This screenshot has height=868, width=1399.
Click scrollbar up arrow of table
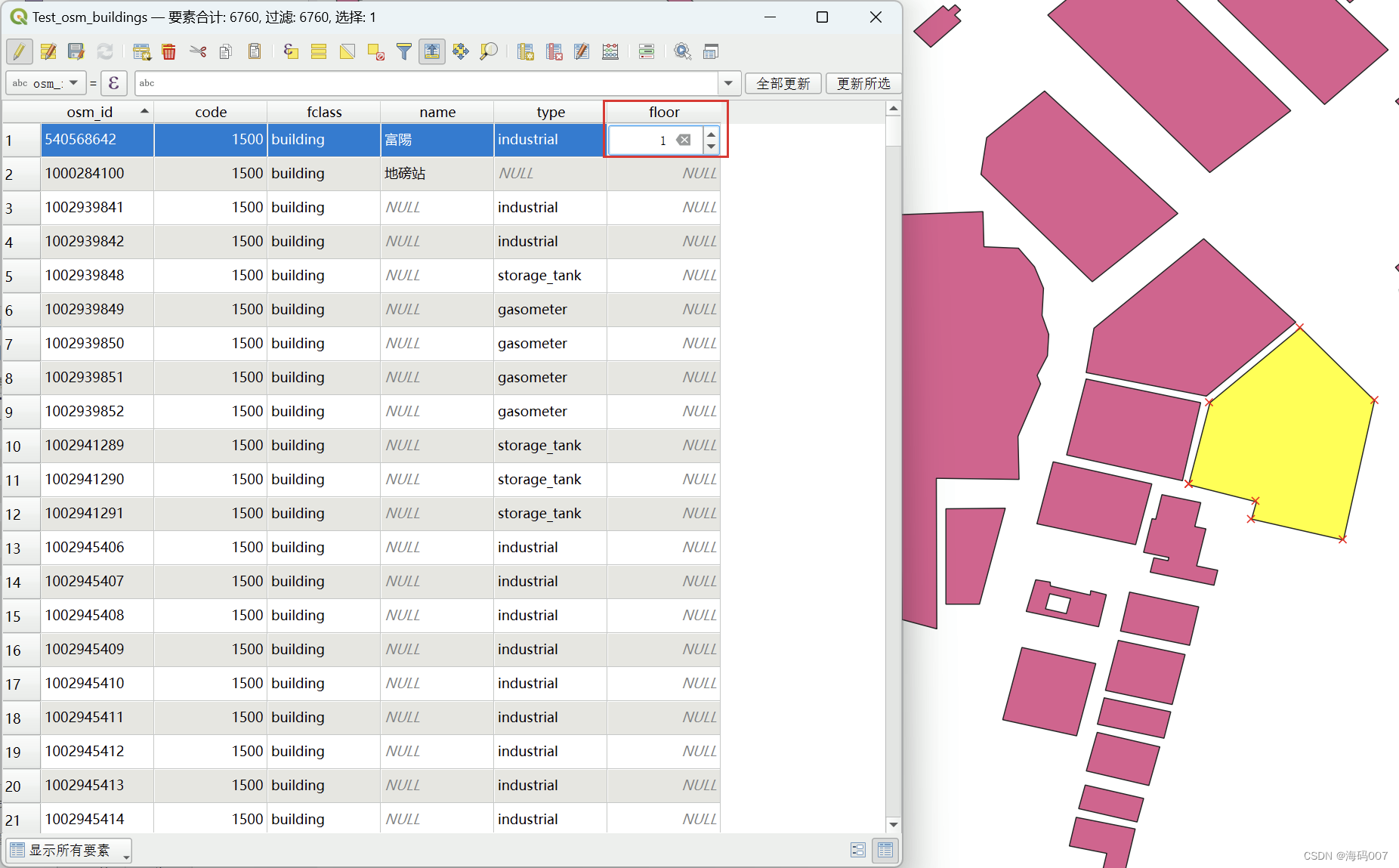click(894, 109)
